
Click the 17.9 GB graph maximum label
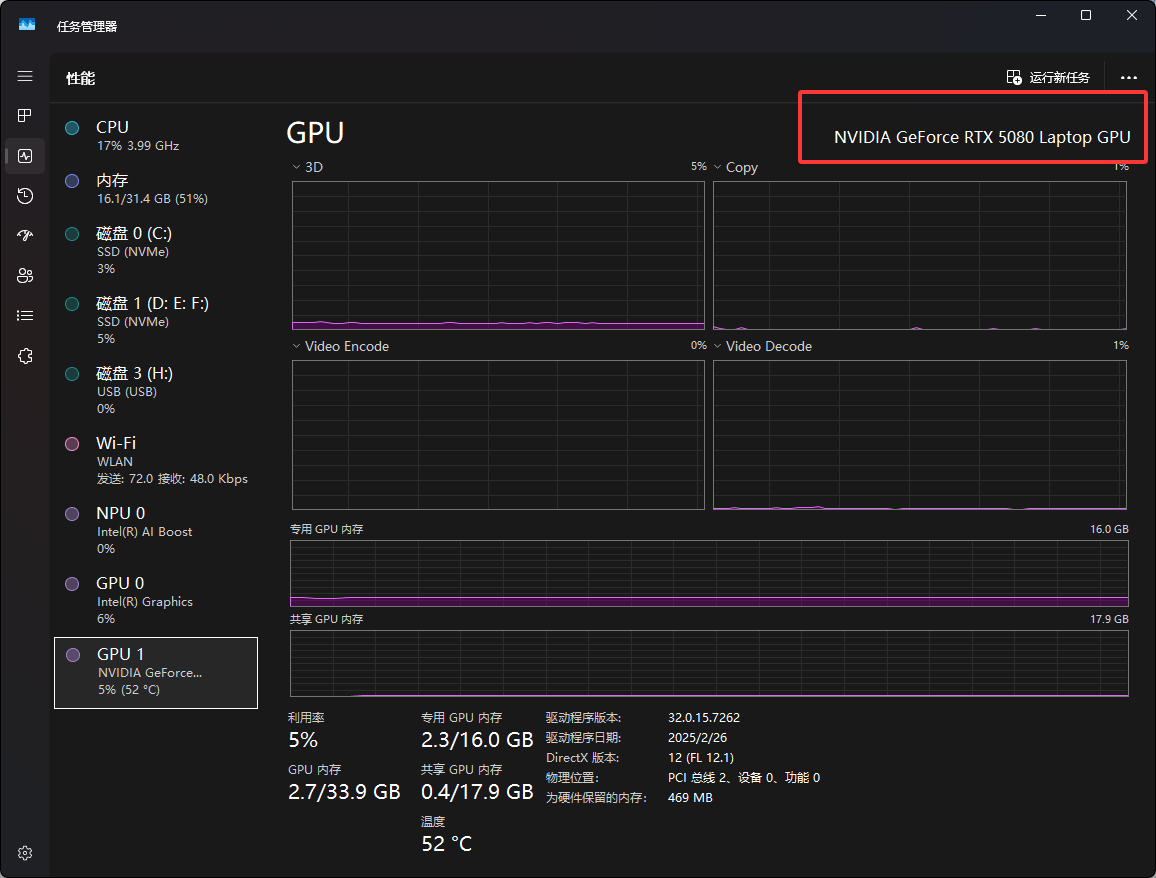[1110, 619]
